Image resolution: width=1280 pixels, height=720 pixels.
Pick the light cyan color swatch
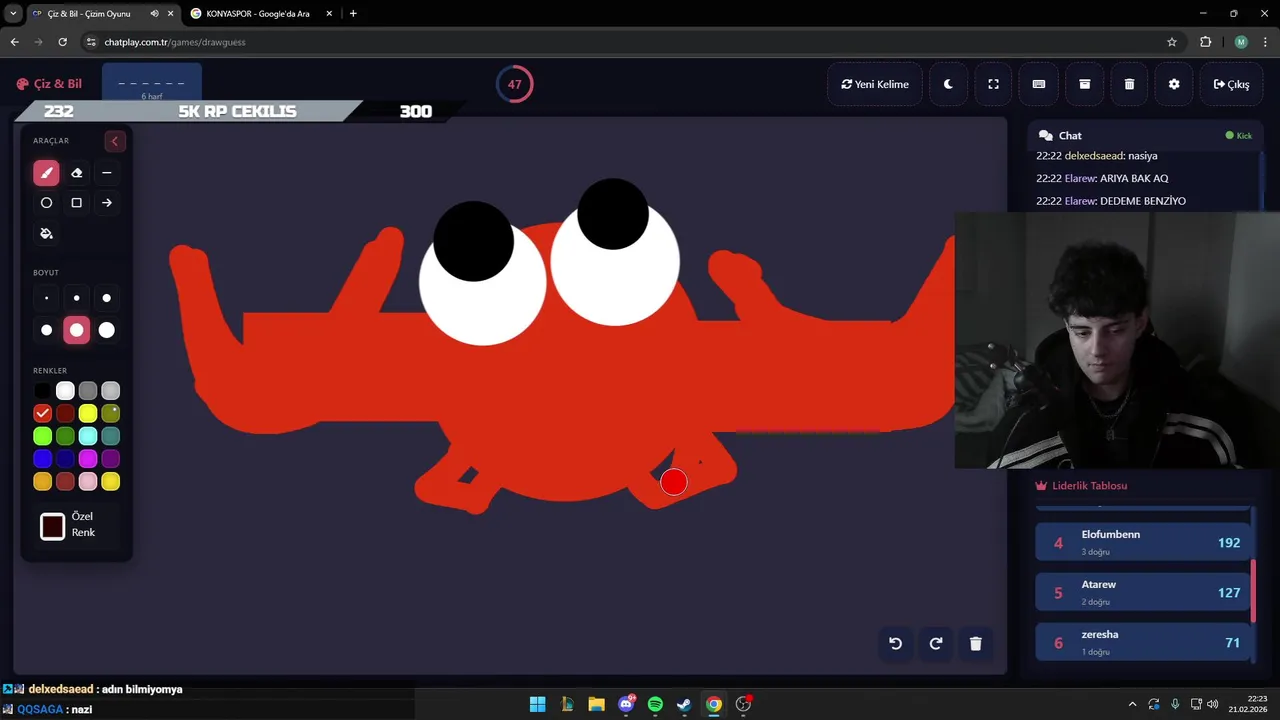tap(88, 436)
